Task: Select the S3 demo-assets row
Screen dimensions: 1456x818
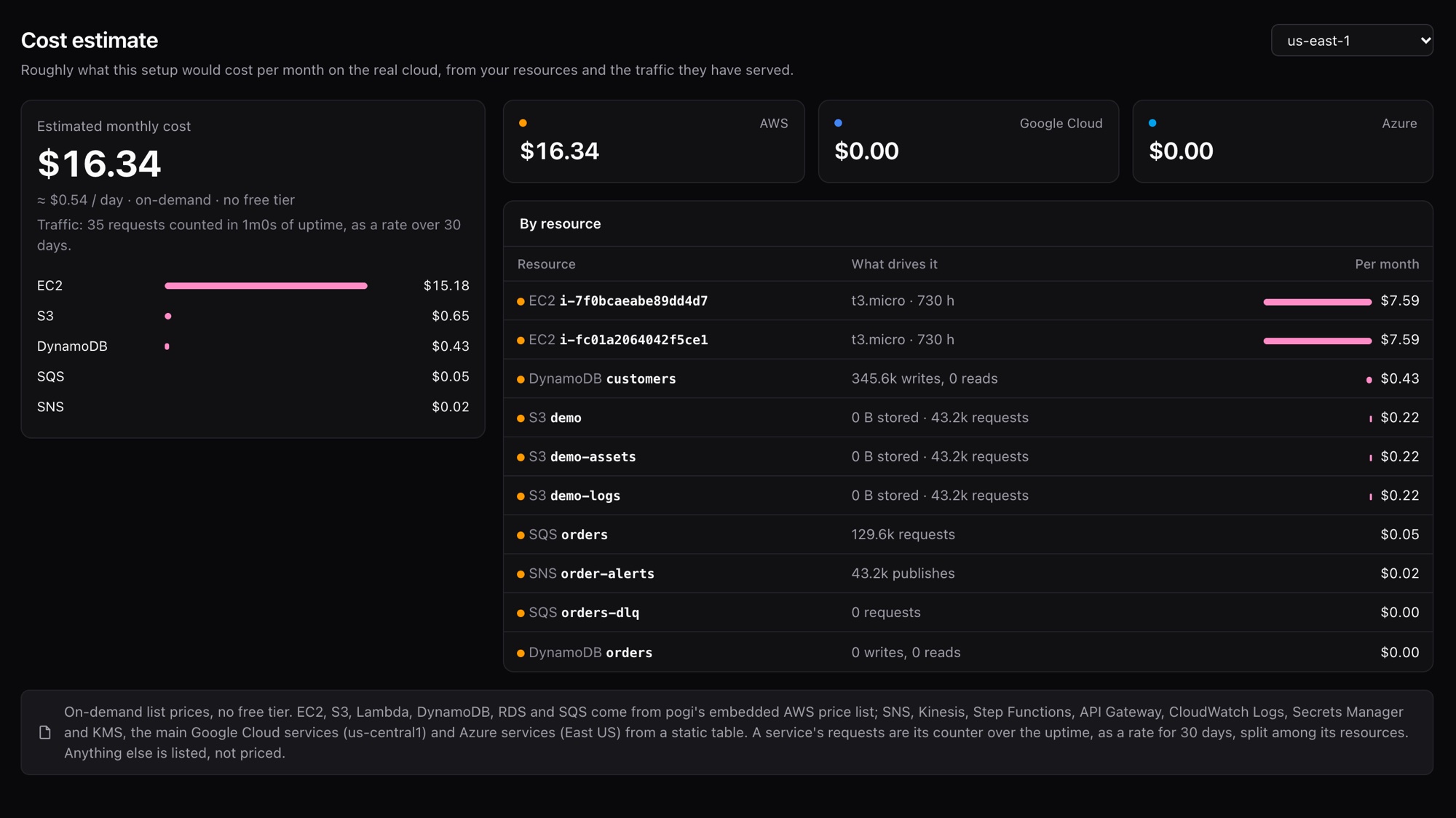Action: tap(968, 456)
